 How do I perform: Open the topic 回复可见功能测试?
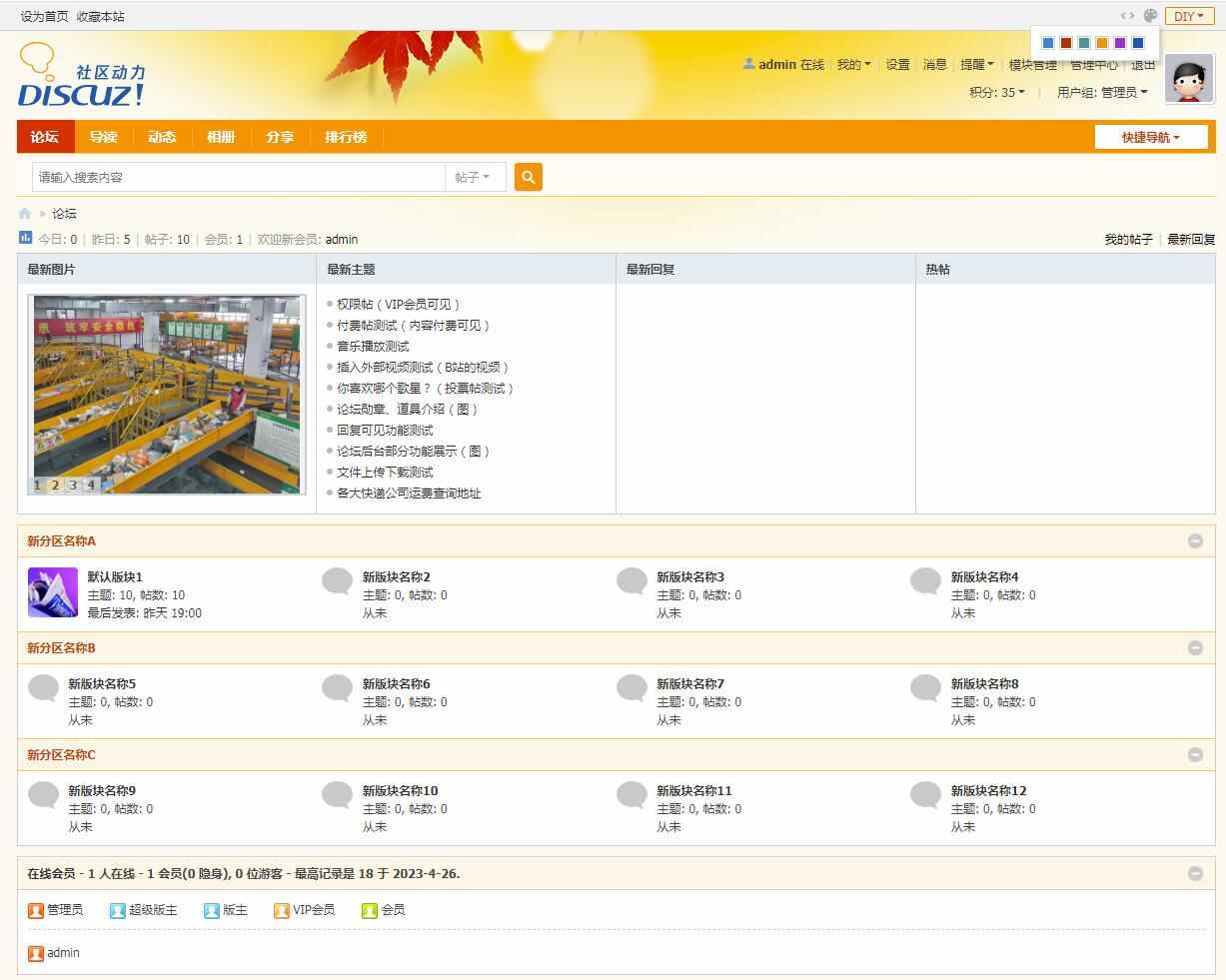(x=385, y=431)
